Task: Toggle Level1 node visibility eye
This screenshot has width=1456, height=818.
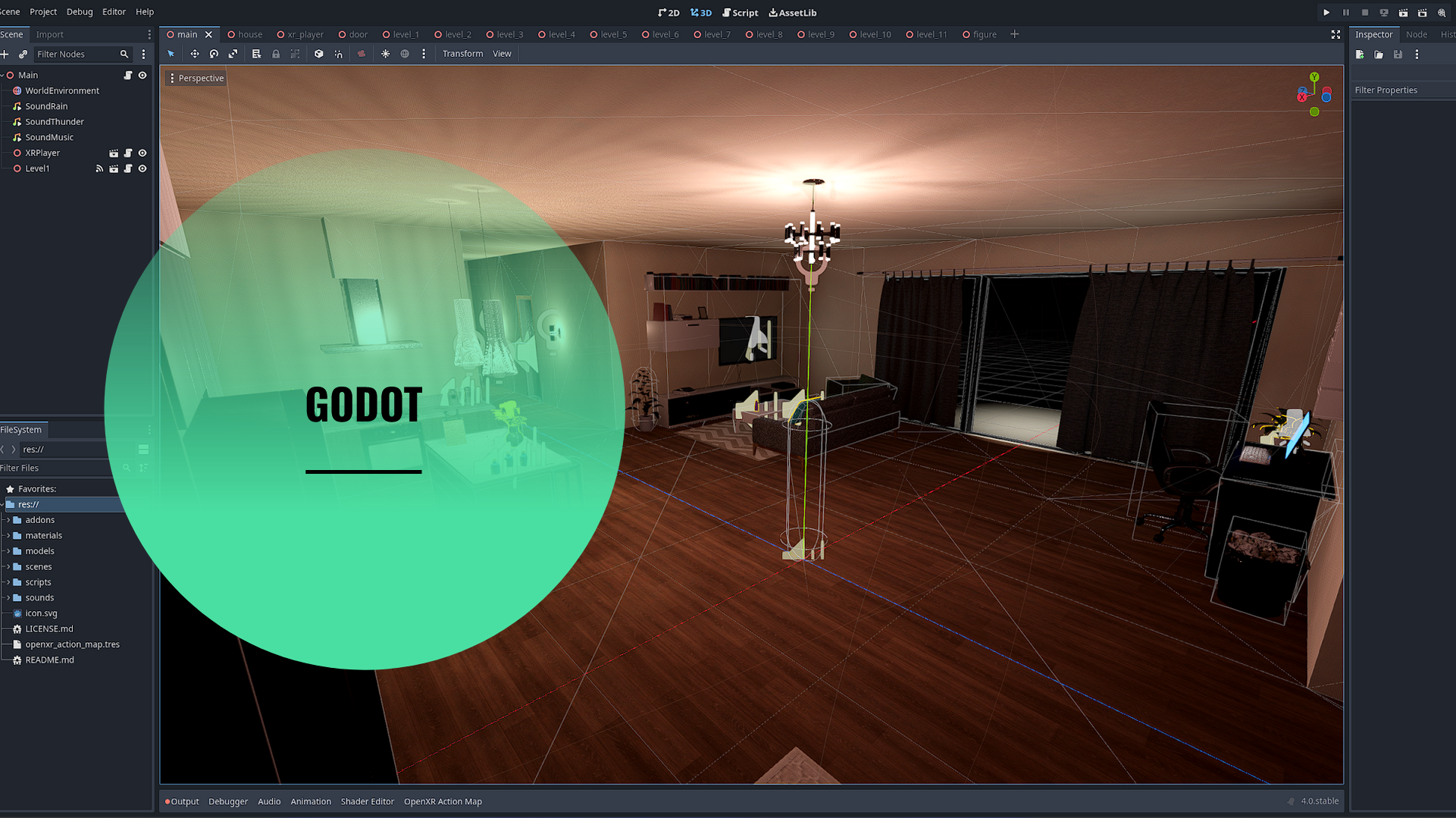Action: click(142, 168)
